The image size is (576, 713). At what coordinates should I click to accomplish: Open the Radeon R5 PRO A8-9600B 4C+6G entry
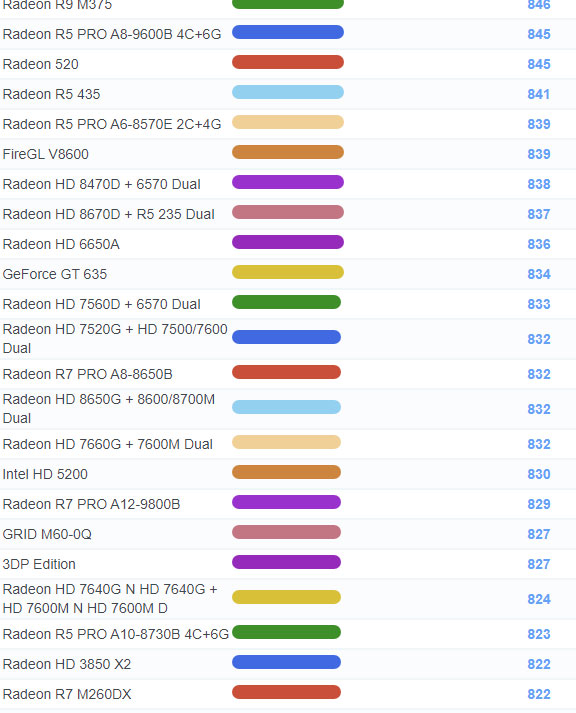pyautogui.click(x=112, y=34)
